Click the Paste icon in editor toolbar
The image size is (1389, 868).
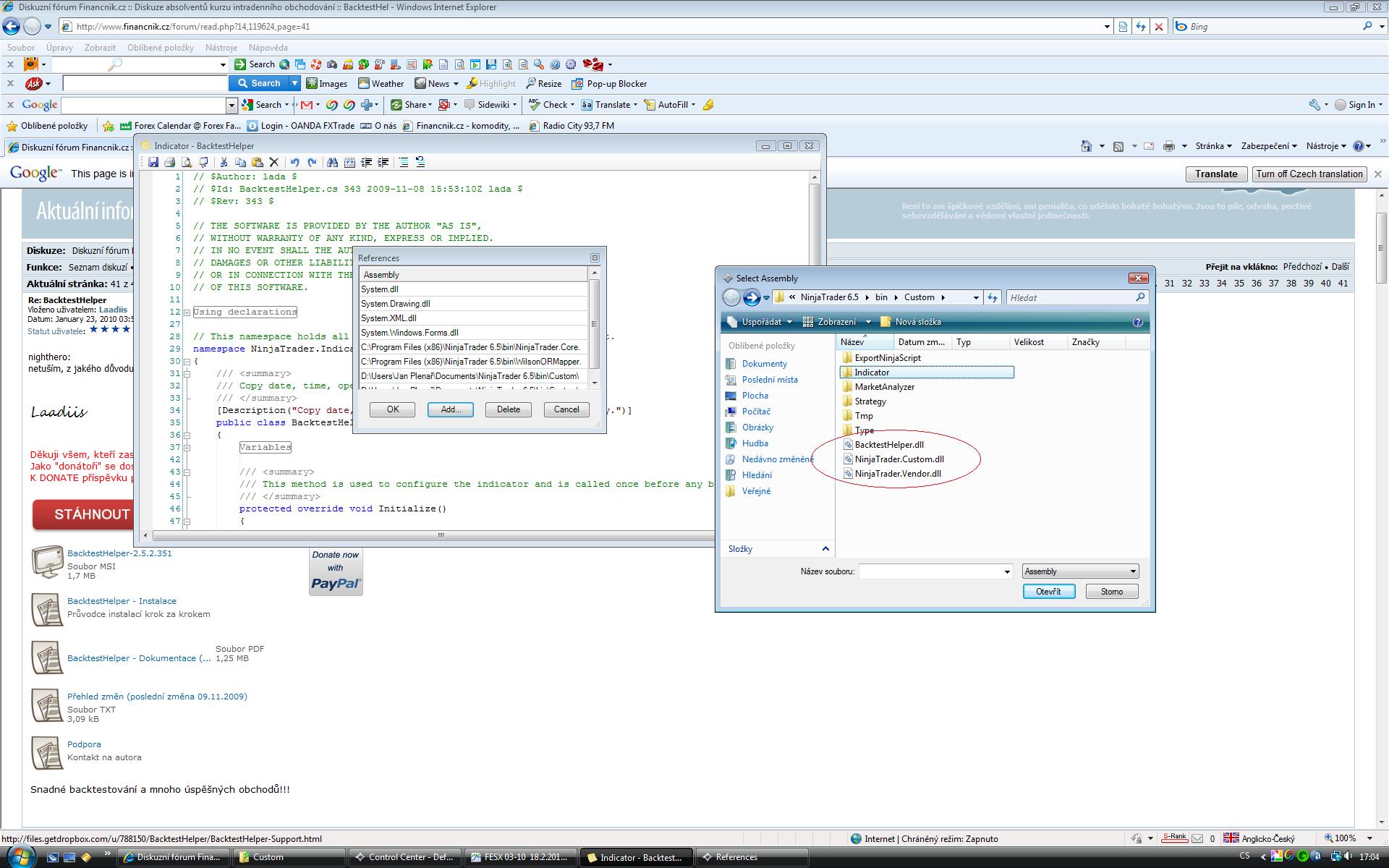[x=257, y=163]
